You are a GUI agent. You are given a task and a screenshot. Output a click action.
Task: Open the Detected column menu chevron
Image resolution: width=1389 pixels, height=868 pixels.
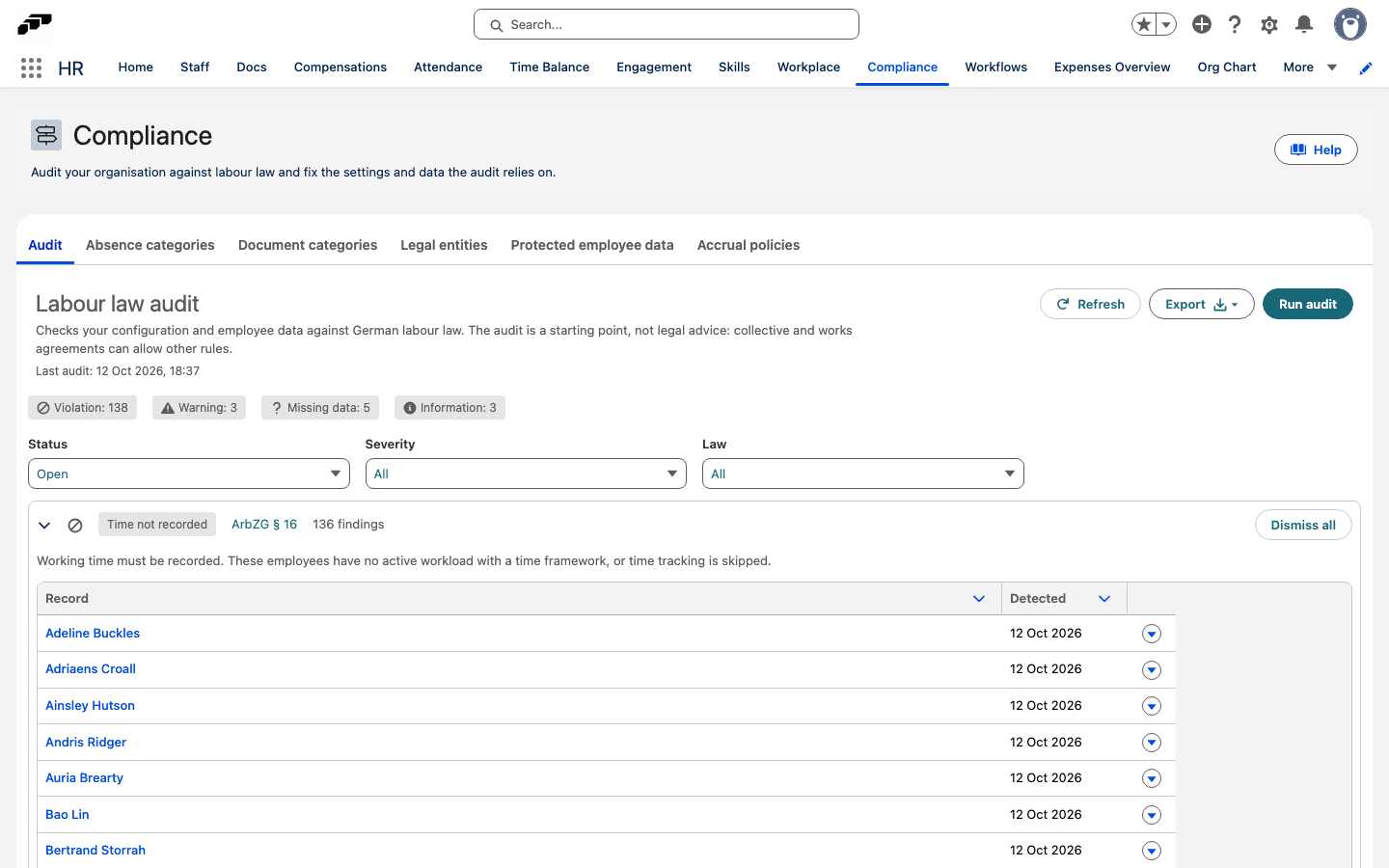pyautogui.click(x=1104, y=599)
